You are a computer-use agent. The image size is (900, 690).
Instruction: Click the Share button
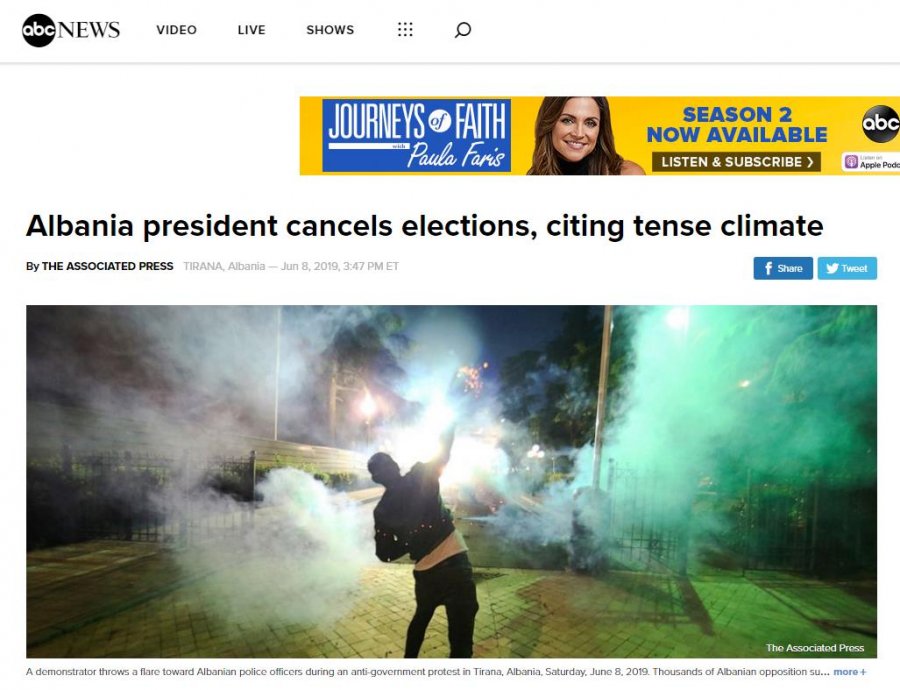[x=783, y=268]
